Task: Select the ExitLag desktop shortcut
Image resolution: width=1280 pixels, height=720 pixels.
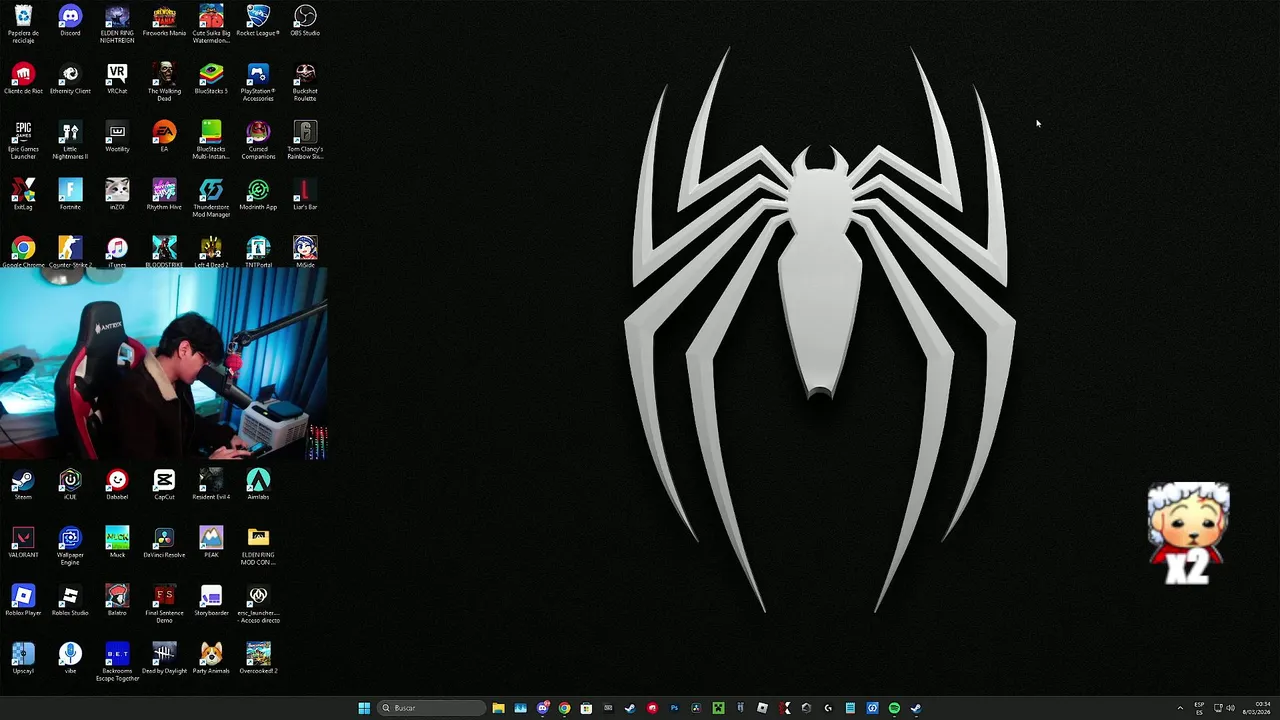Action: pos(23,195)
